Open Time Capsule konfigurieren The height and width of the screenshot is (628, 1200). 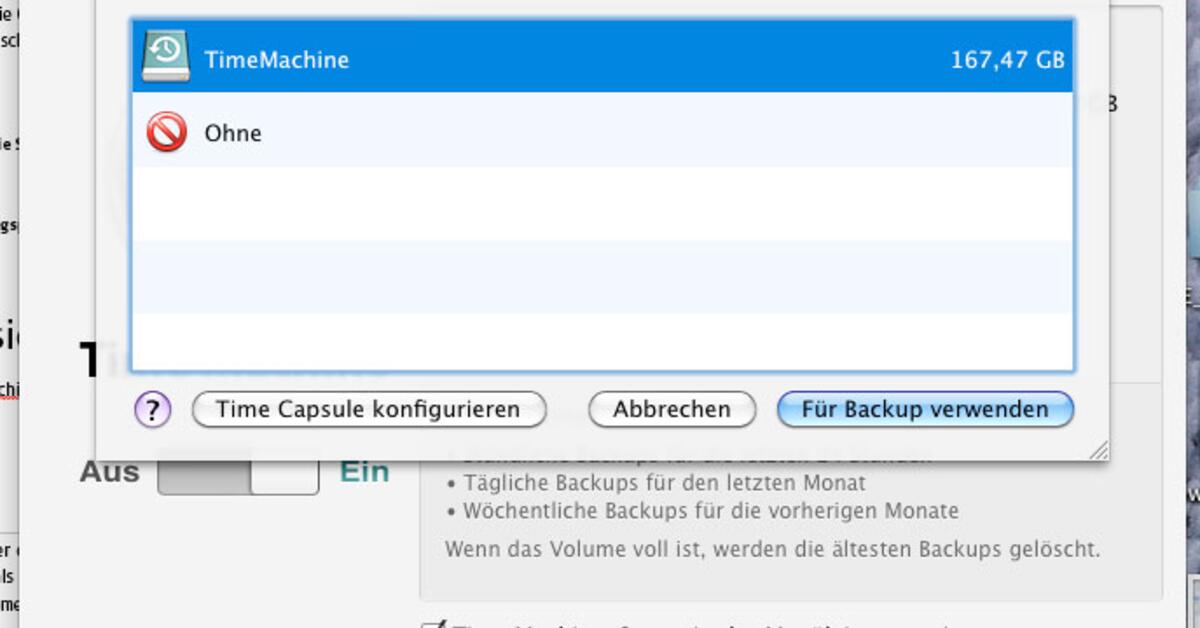(369, 409)
